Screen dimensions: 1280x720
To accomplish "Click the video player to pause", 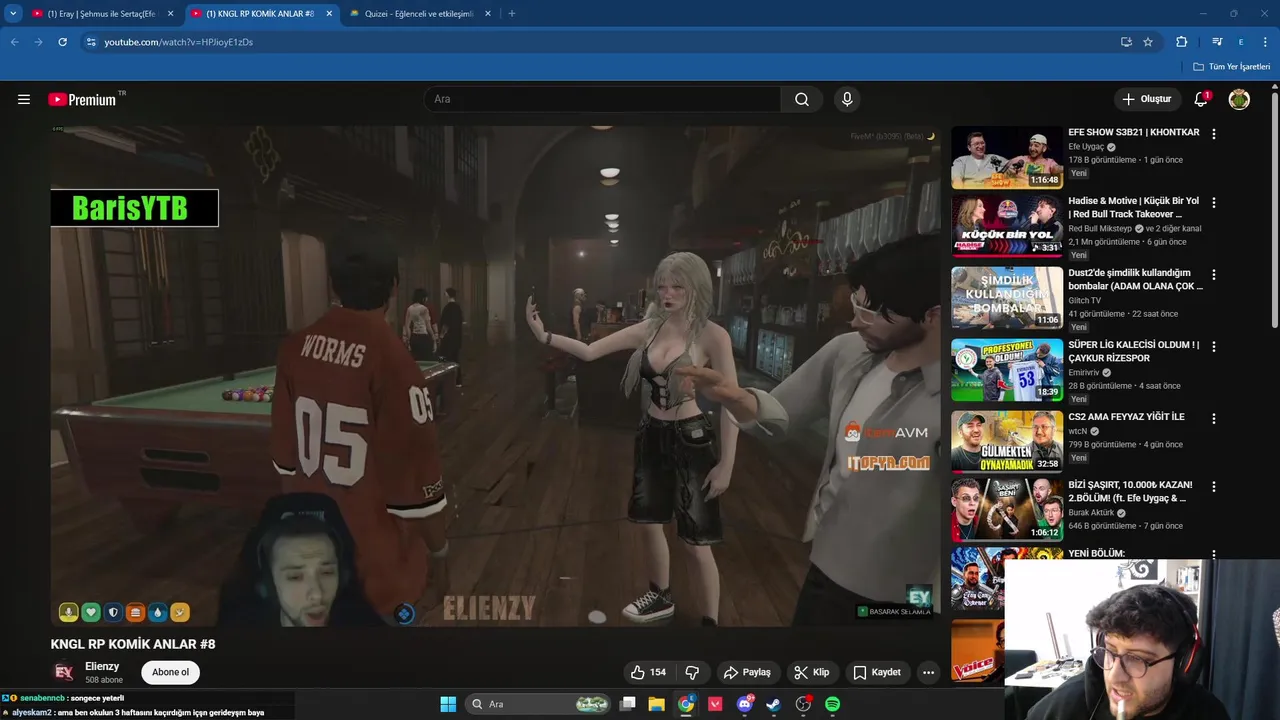I will 495,375.
